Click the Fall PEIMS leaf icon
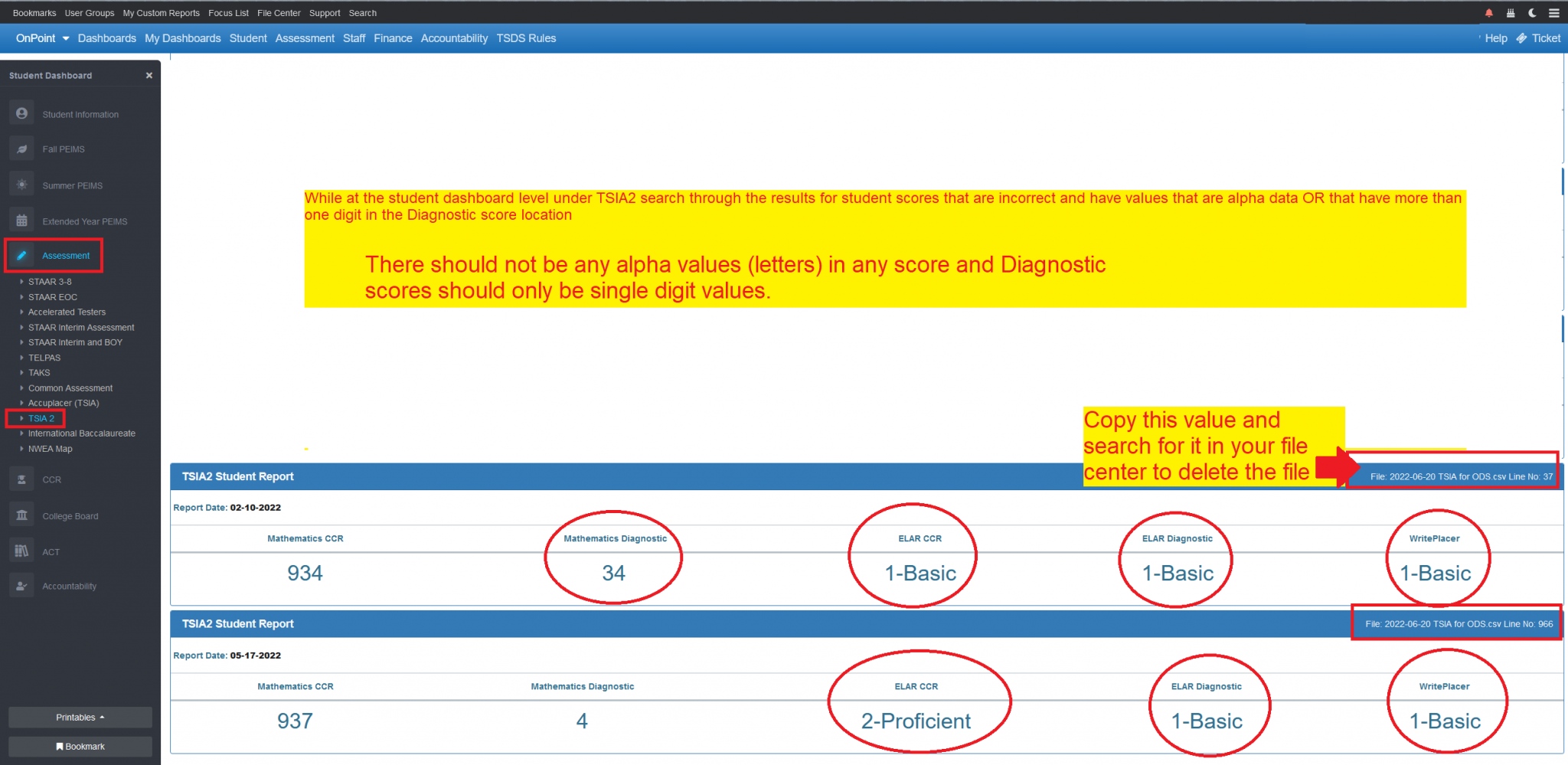The height and width of the screenshot is (765, 1568). [21, 149]
